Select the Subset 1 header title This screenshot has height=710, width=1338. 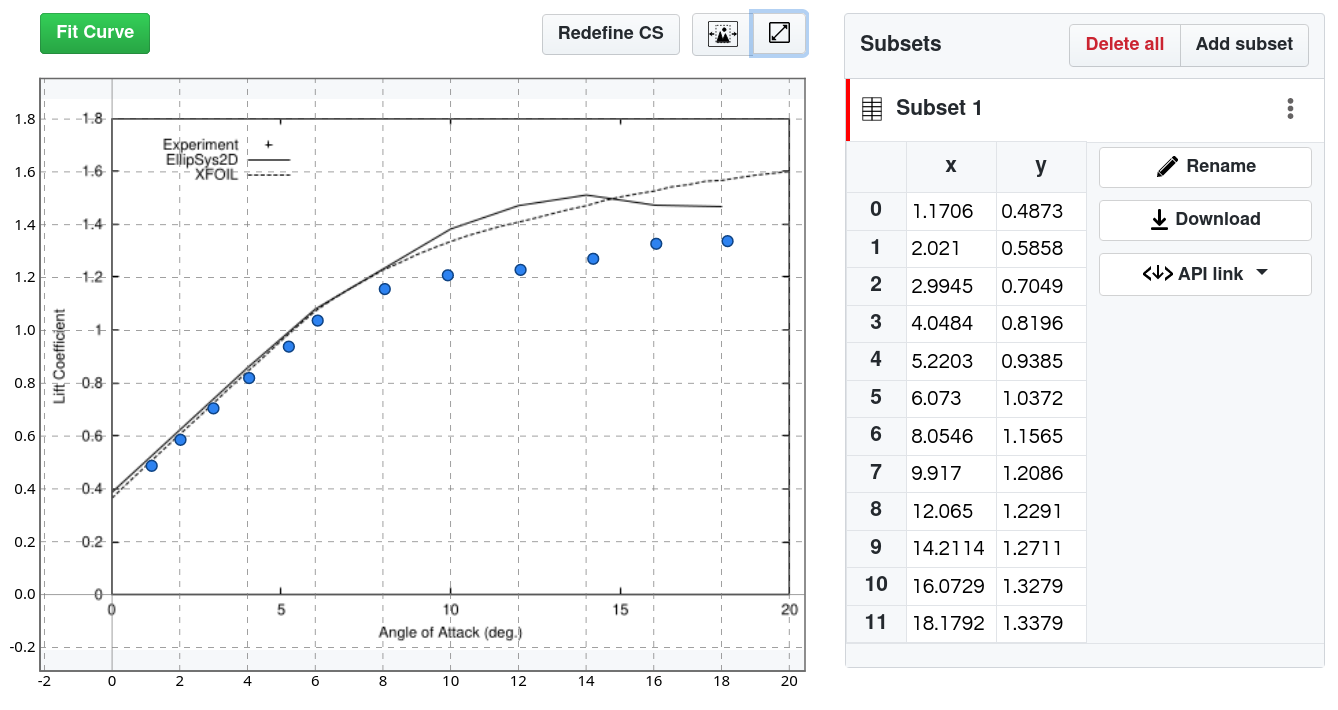939,108
